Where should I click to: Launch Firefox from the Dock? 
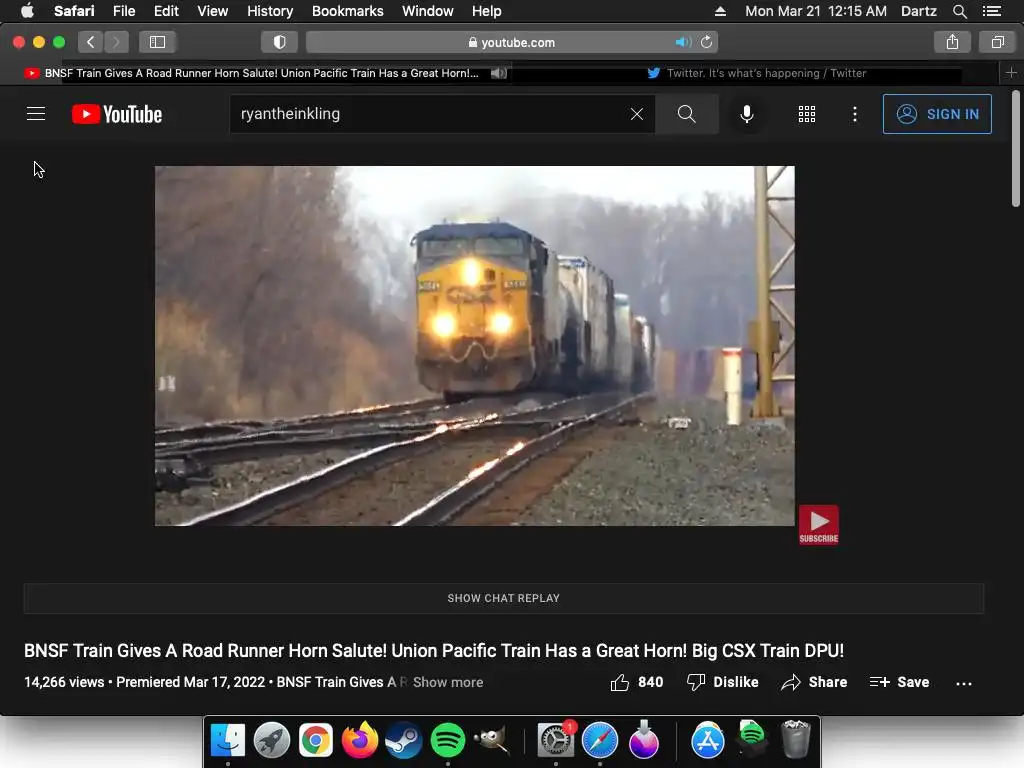point(359,740)
